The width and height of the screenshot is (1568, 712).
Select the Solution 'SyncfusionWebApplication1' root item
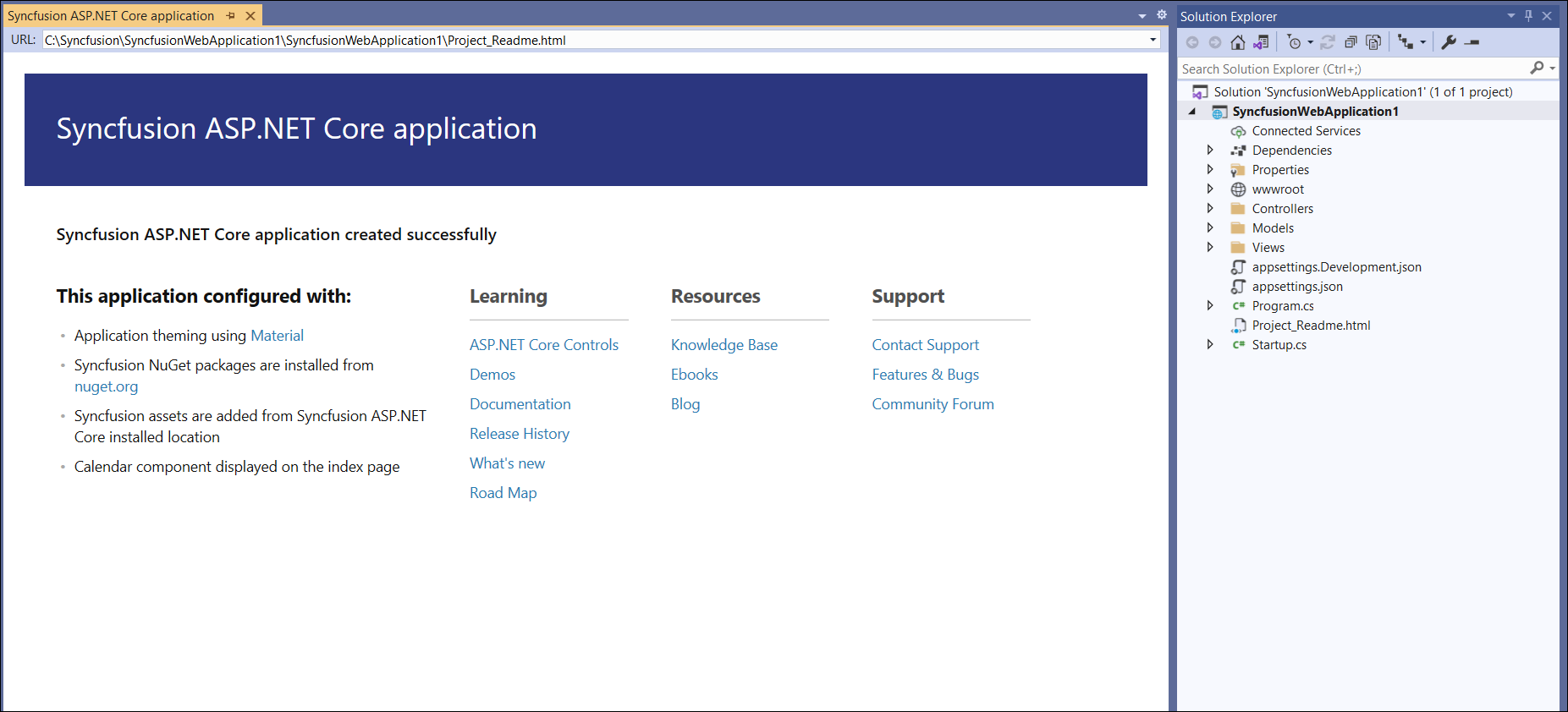pyautogui.click(x=1363, y=92)
